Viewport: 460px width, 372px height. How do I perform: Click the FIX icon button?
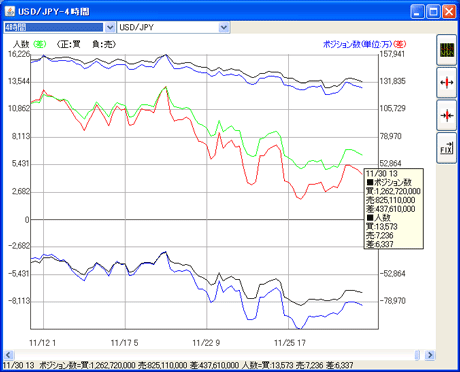coord(447,148)
